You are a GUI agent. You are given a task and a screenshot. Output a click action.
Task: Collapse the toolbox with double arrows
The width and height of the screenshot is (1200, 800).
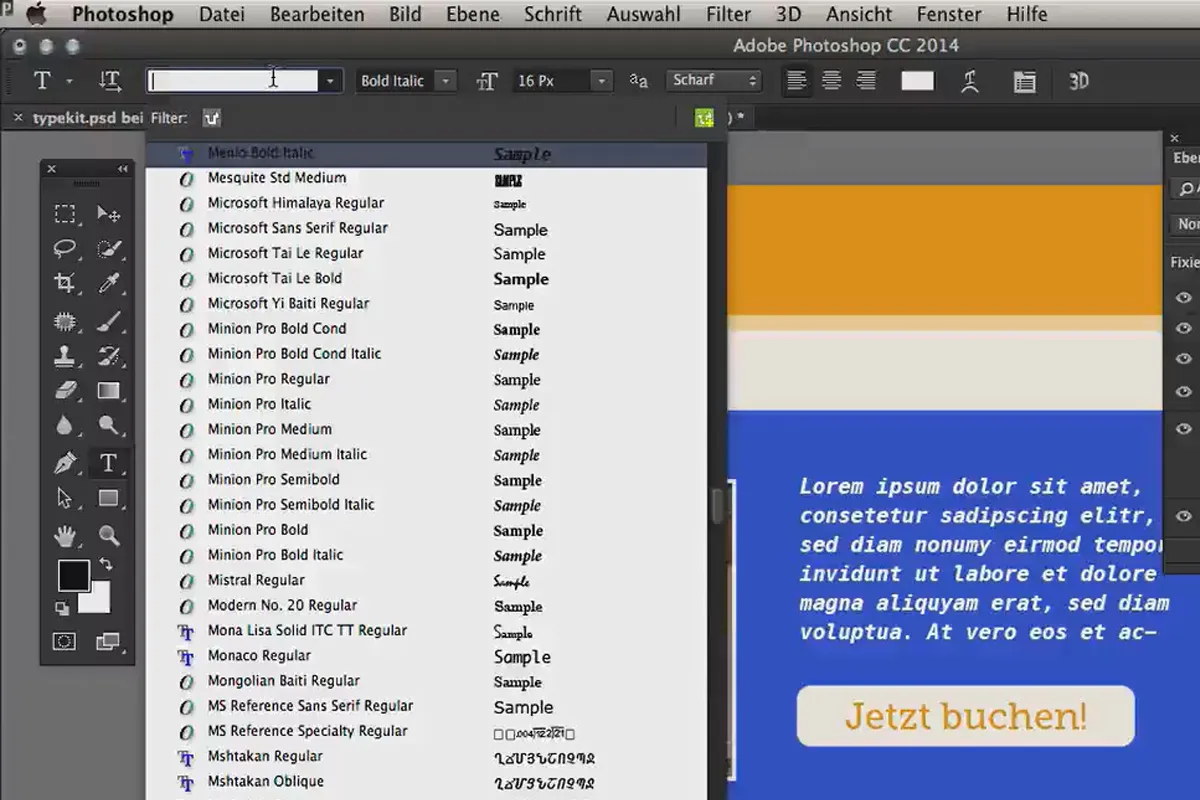pos(123,169)
